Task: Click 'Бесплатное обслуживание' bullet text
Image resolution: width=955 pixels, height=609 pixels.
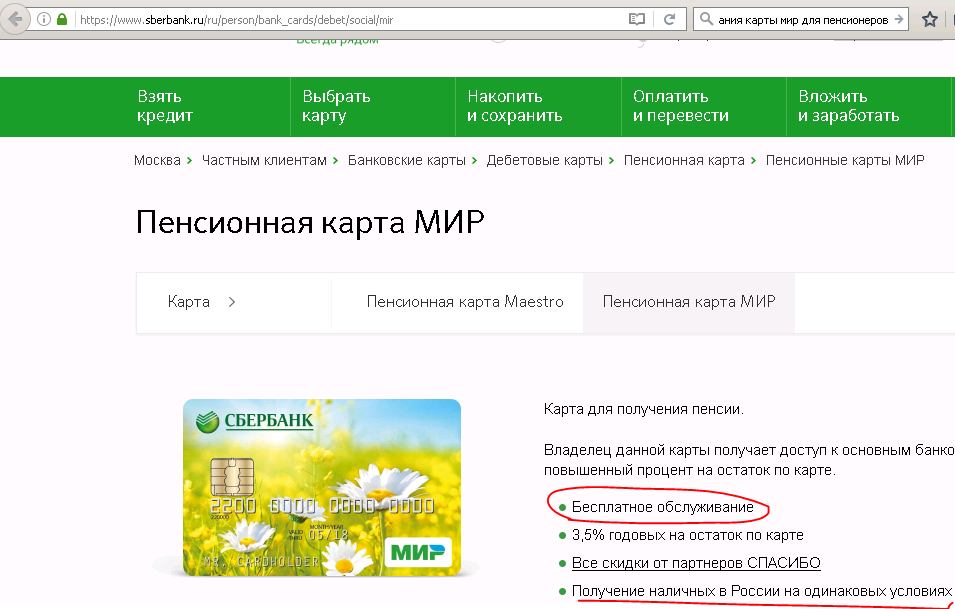Action: click(663, 507)
